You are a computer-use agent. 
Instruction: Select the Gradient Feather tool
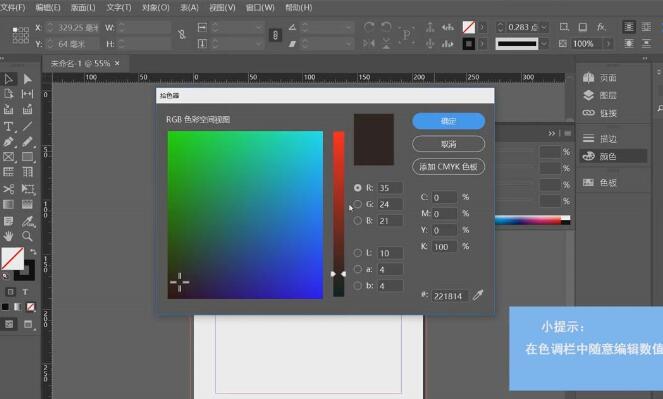click(27, 205)
